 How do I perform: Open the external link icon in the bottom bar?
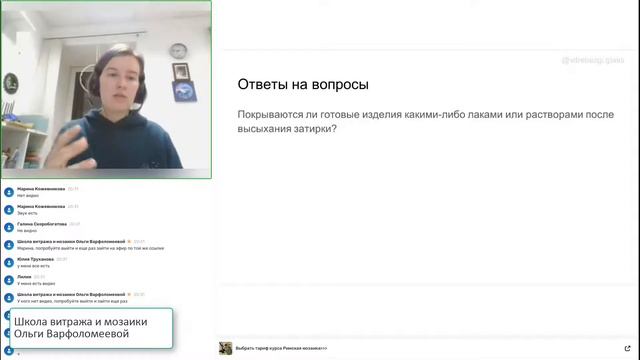click(627, 348)
